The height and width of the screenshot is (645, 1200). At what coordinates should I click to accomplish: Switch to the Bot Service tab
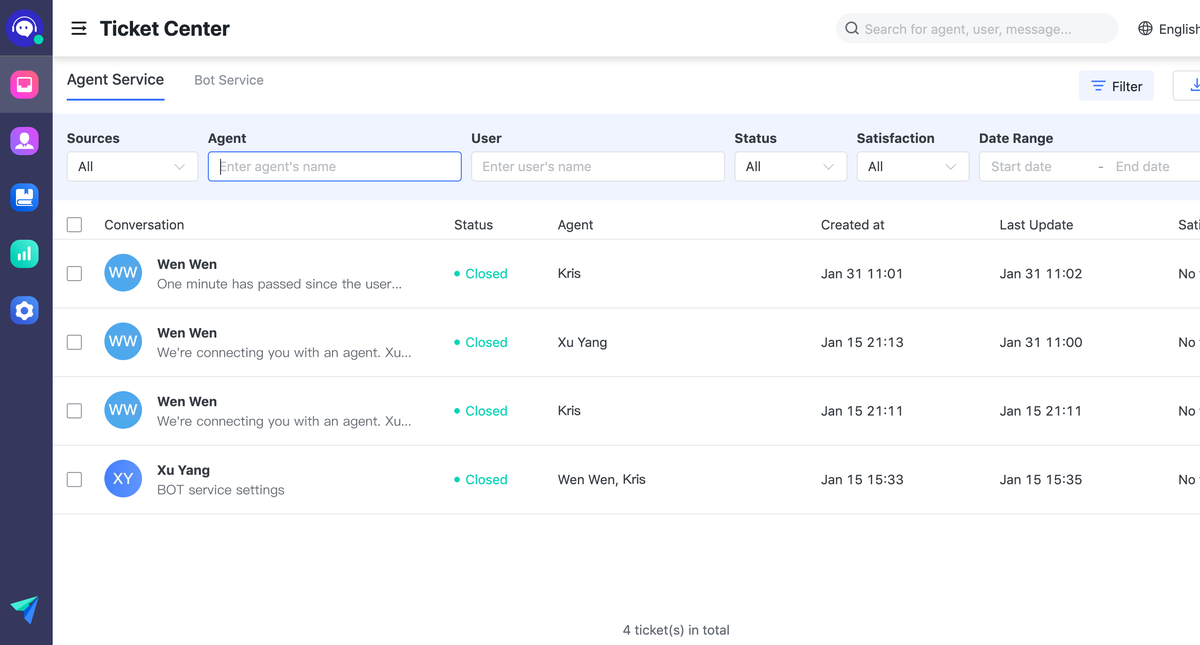click(x=229, y=80)
